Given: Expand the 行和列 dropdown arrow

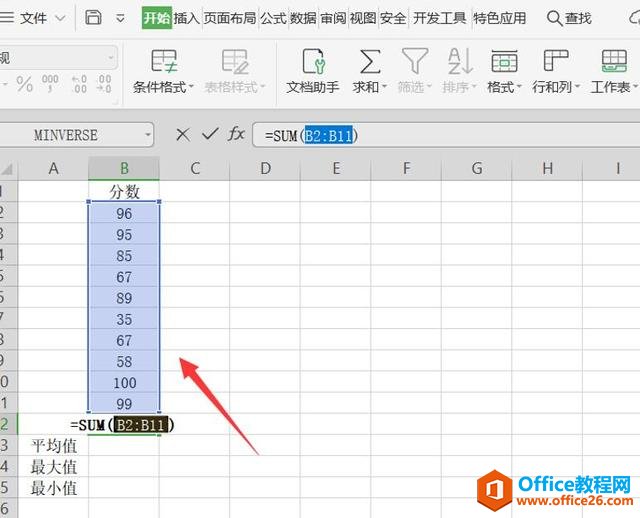Looking at the screenshot, I should (x=577, y=87).
